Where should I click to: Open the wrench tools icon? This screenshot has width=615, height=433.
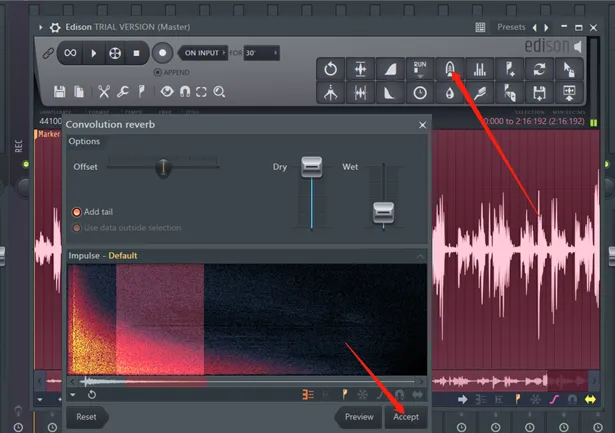coord(123,91)
